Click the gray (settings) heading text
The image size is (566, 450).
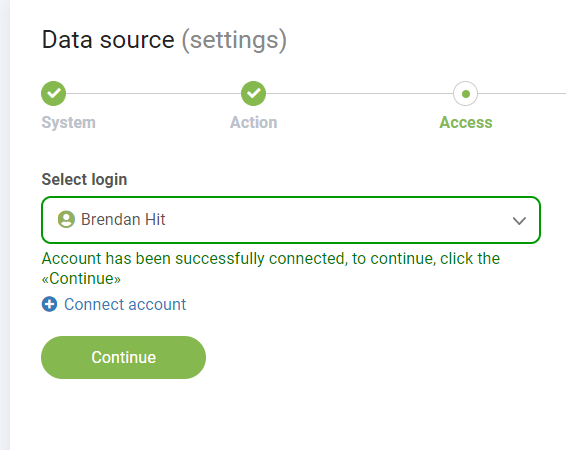pos(234,40)
